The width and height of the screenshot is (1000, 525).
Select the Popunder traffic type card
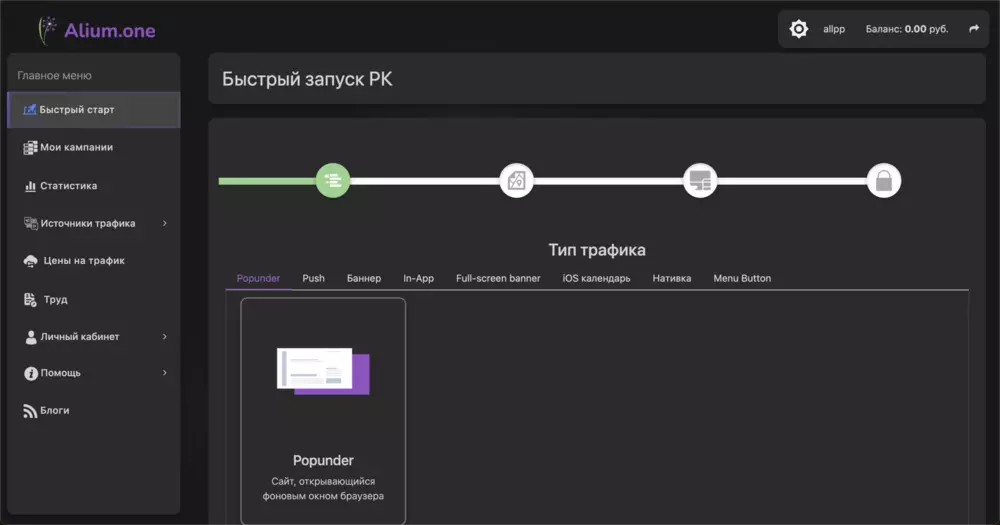323,411
